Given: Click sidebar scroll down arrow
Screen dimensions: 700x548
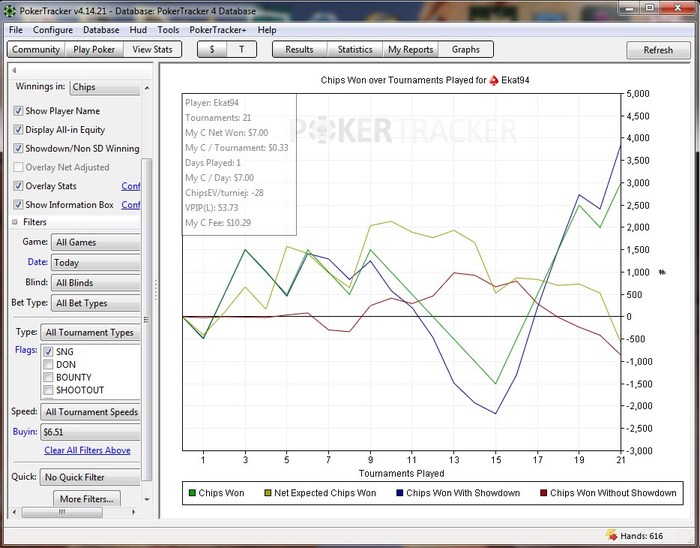Looking at the screenshot, I should click(147, 499).
